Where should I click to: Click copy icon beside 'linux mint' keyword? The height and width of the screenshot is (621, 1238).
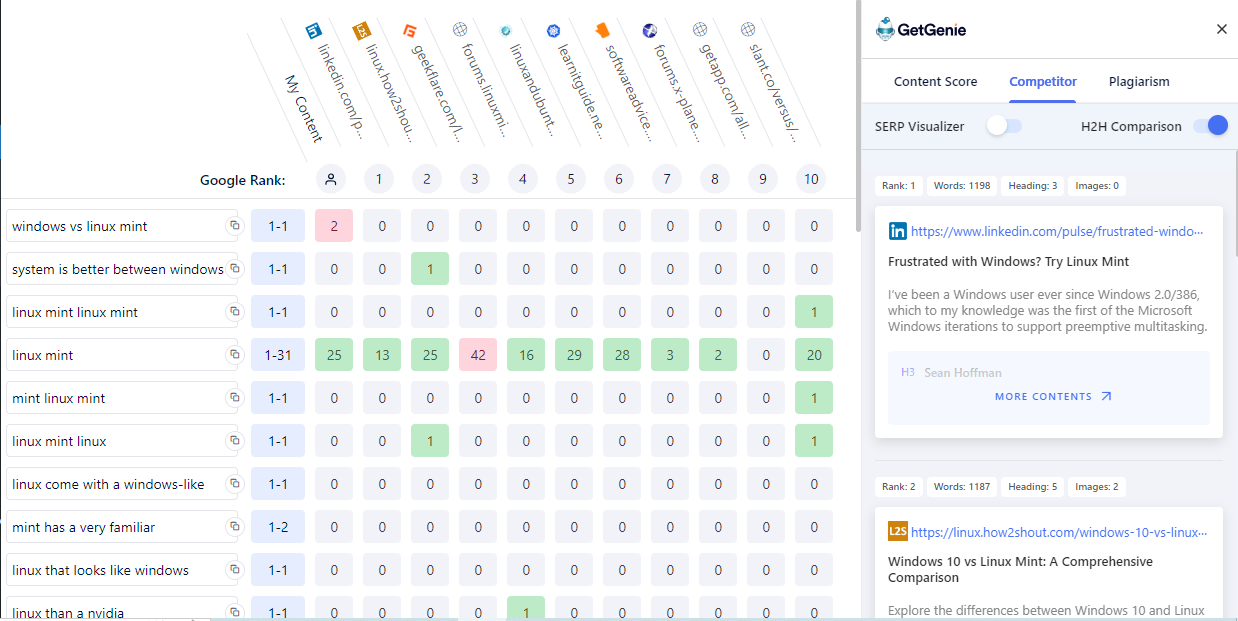234,355
